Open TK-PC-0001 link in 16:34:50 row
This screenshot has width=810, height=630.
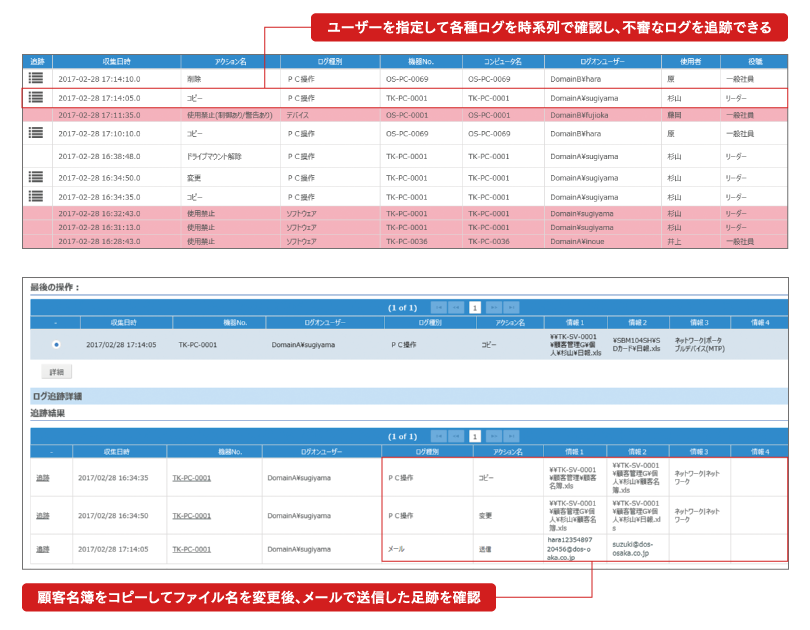(x=192, y=516)
